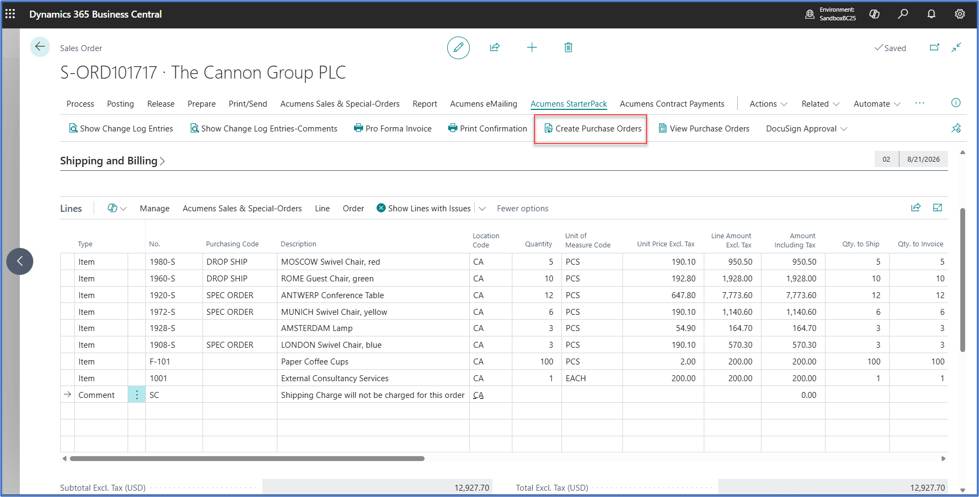The width and height of the screenshot is (979, 497).
Task: Click DROP SHIP code for 1960-S
Action: tap(240, 278)
